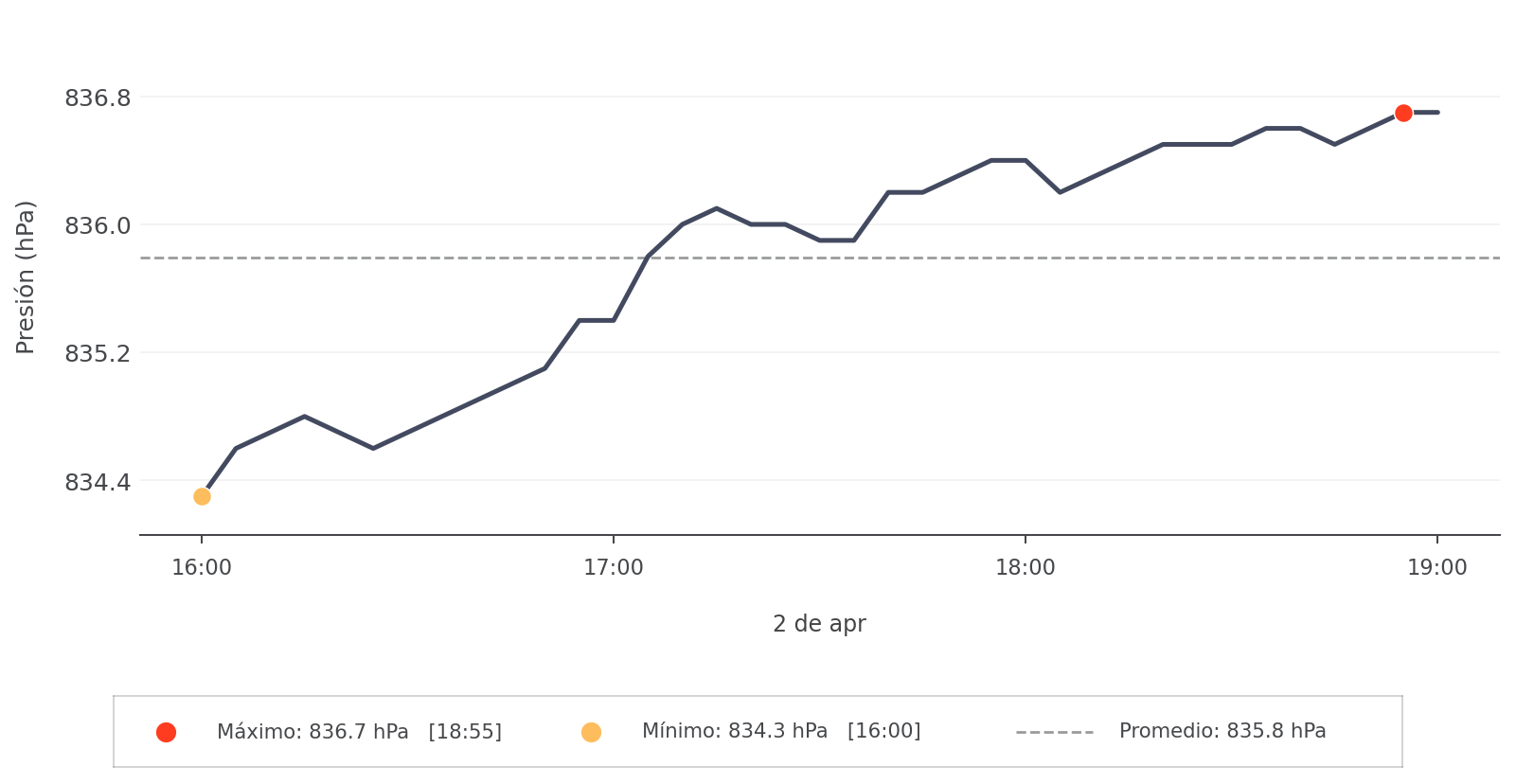Click the 18:00 x-axis tick label
1516x784 pixels.
point(1026,568)
